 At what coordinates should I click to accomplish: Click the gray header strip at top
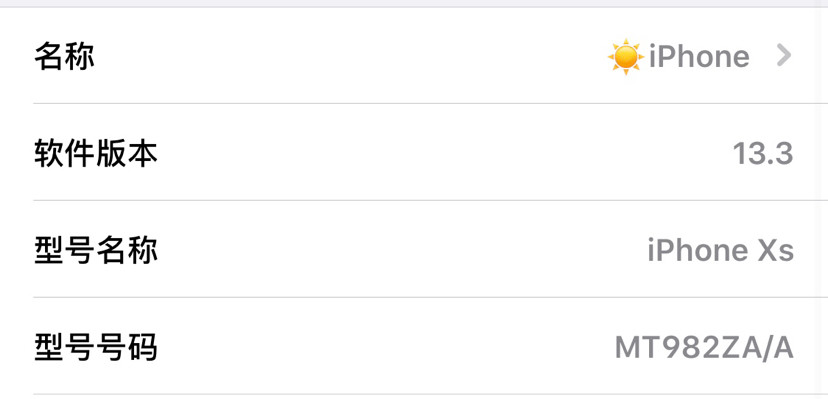pyautogui.click(x=414, y=3)
